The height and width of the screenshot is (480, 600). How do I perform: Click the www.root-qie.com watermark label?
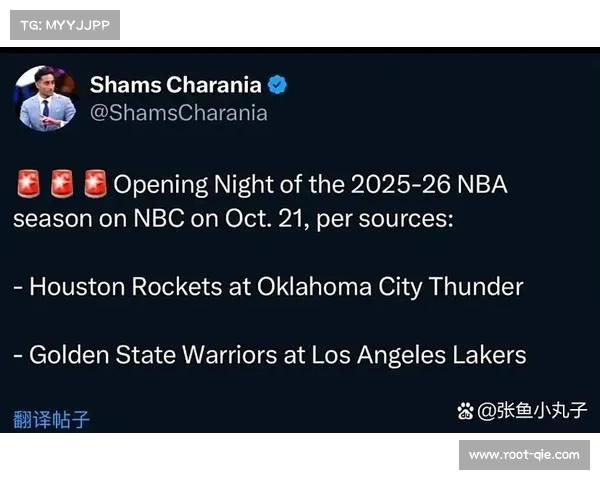523,455
